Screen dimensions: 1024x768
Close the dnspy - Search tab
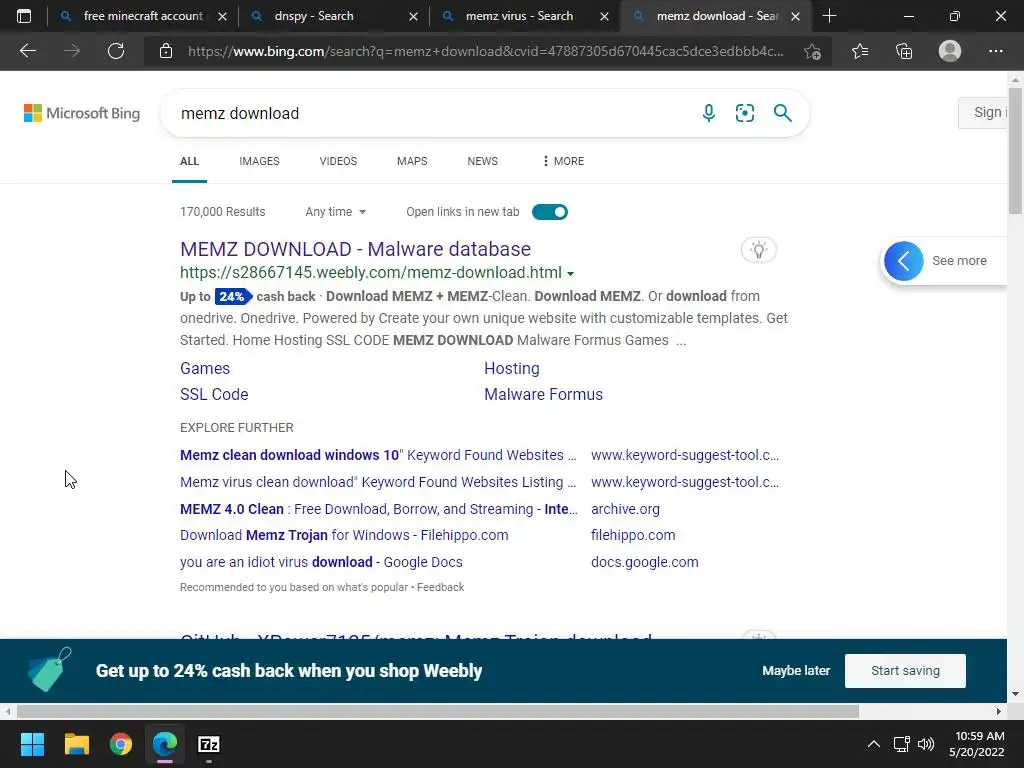(x=413, y=16)
